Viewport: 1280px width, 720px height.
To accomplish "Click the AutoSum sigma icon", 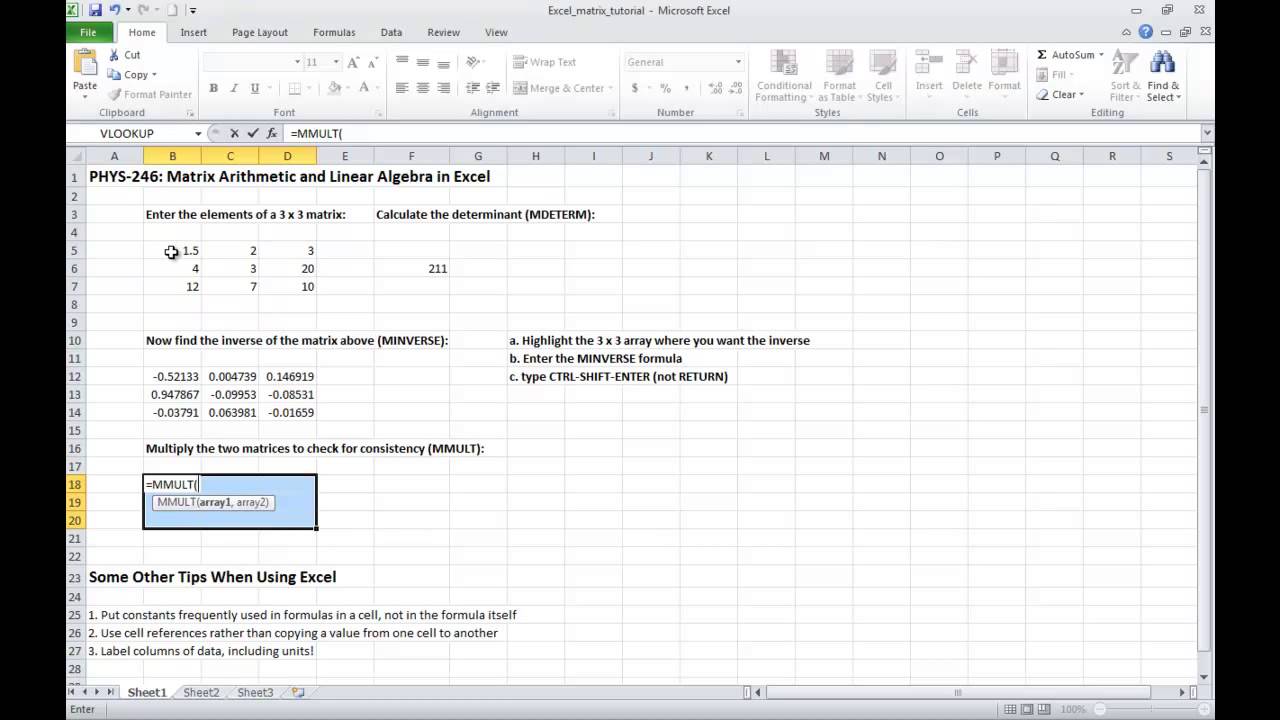I will 1042,55.
